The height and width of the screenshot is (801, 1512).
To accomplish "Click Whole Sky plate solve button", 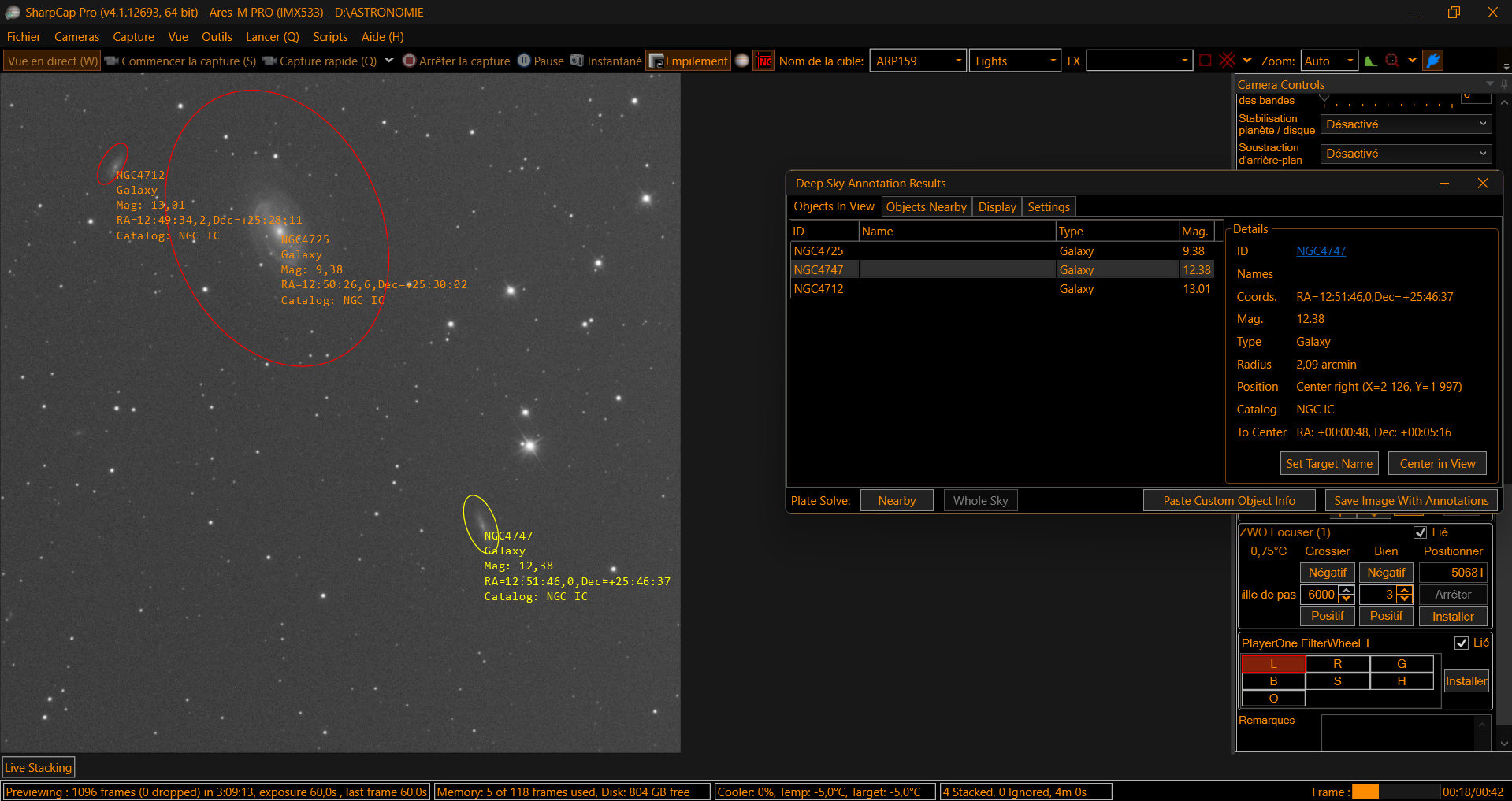I will click(980, 501).
